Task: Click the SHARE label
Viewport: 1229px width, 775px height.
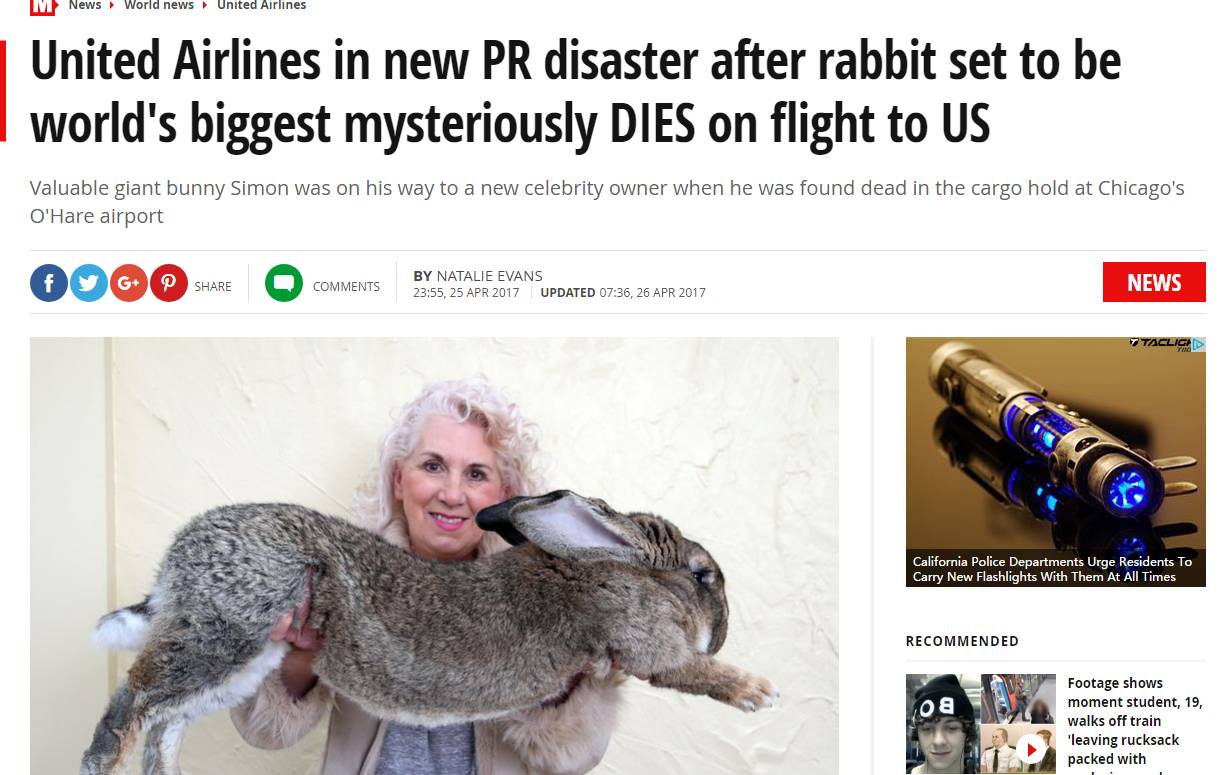Action: click(213, 286)
